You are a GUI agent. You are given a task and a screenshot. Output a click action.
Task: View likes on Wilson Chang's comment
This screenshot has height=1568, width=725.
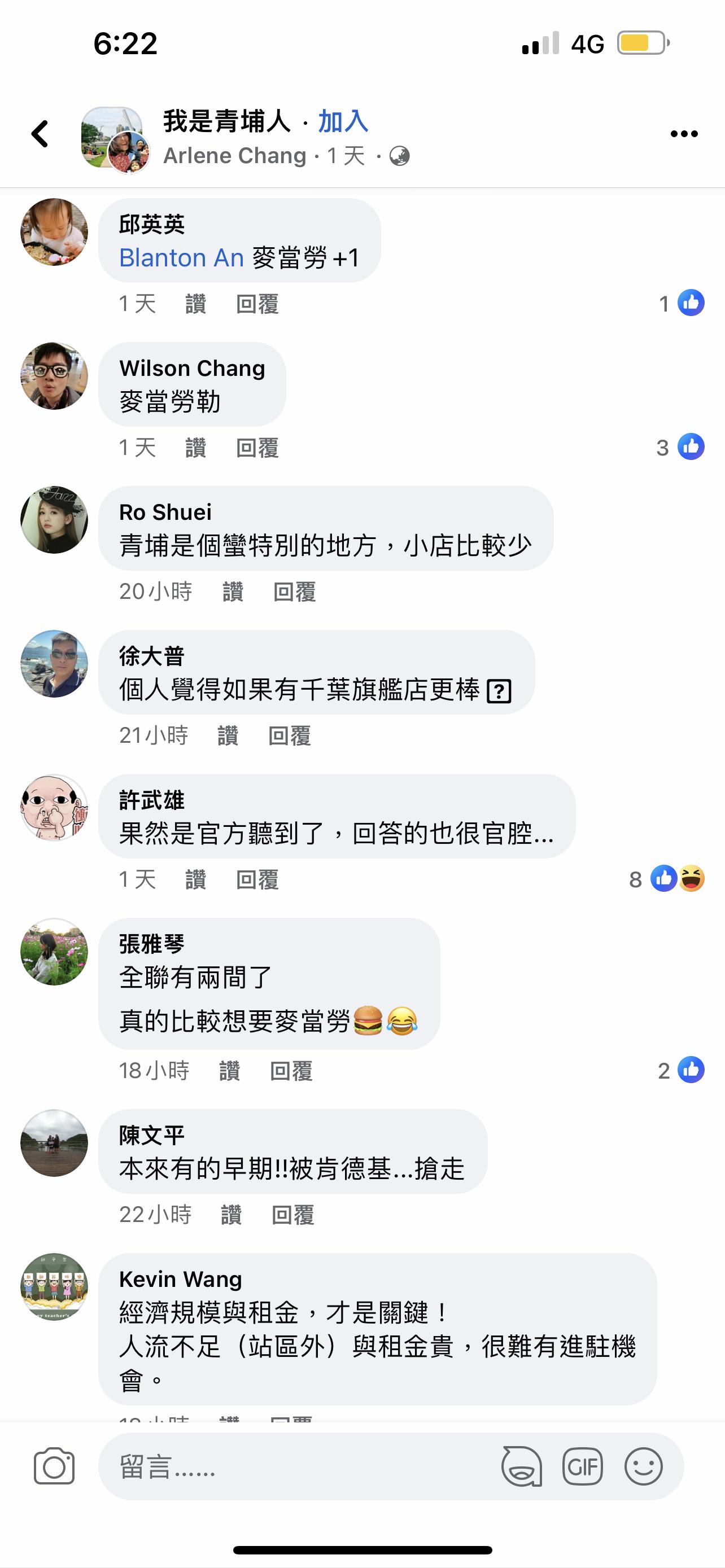pyautogui.click(x=680, y=448)
